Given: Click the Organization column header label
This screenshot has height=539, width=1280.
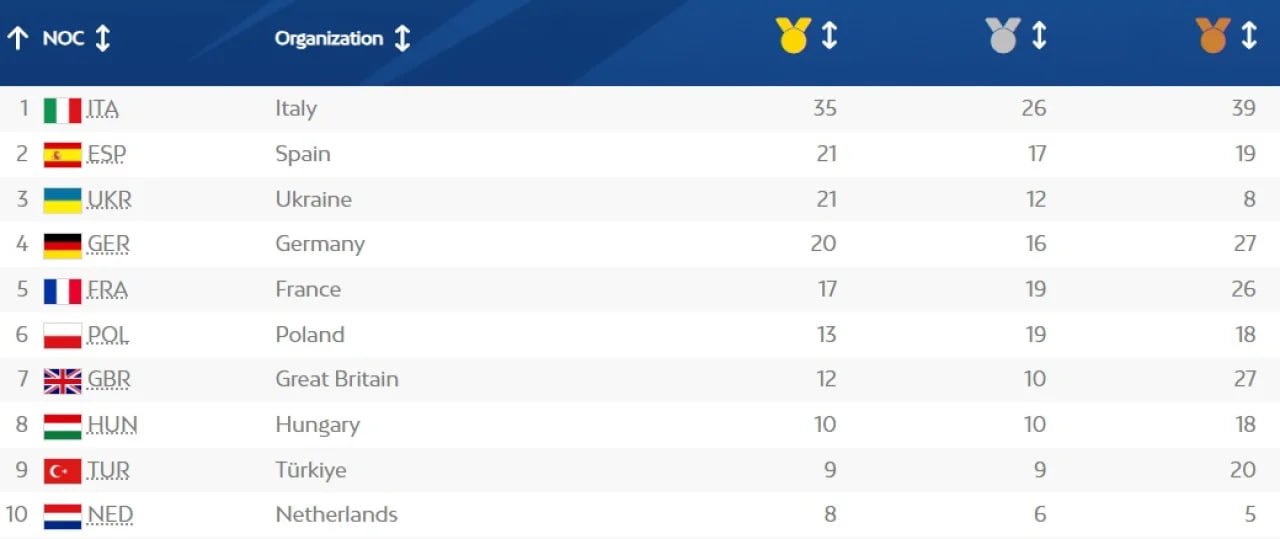Looking at the screenshot, I should [329, 39].
